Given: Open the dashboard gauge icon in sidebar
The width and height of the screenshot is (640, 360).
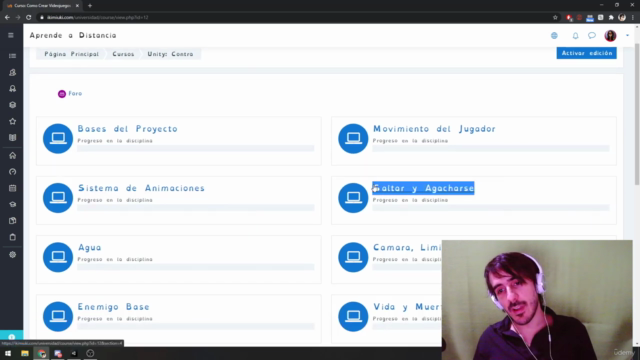Looking at the screenshot, I should pyautogui.click(x=13, y=172).
